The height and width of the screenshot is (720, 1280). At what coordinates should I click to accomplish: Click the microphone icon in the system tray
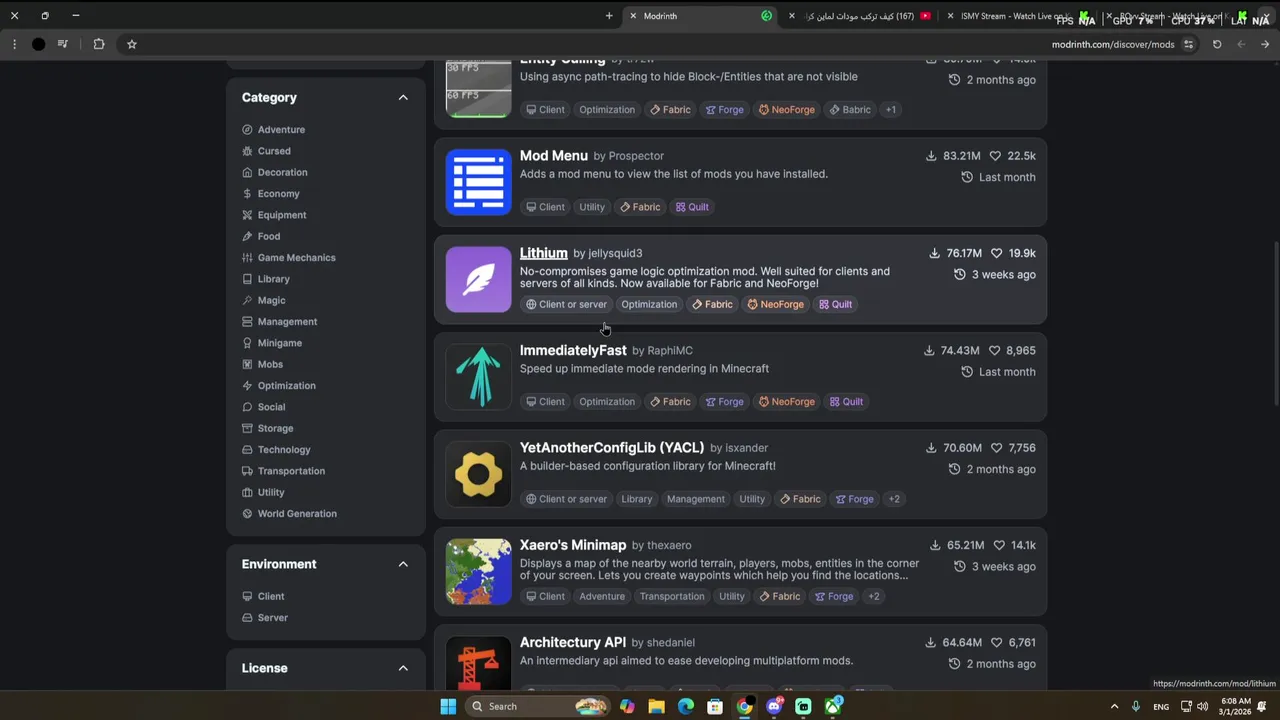(1135, 706)
